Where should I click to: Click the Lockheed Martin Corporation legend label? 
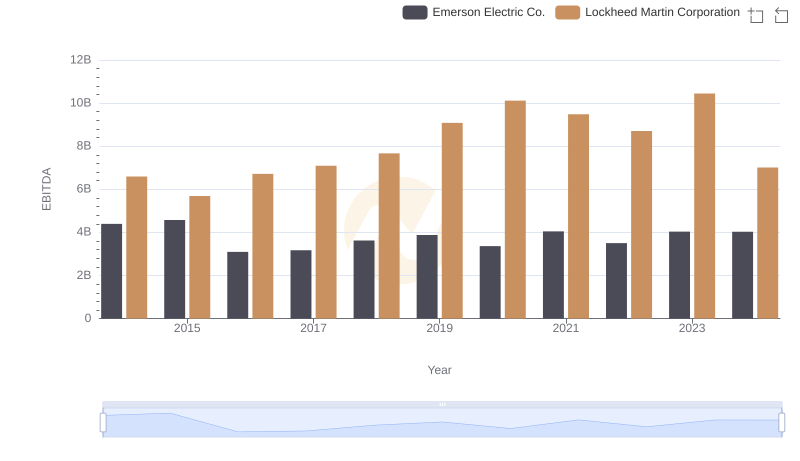[662, 12]
